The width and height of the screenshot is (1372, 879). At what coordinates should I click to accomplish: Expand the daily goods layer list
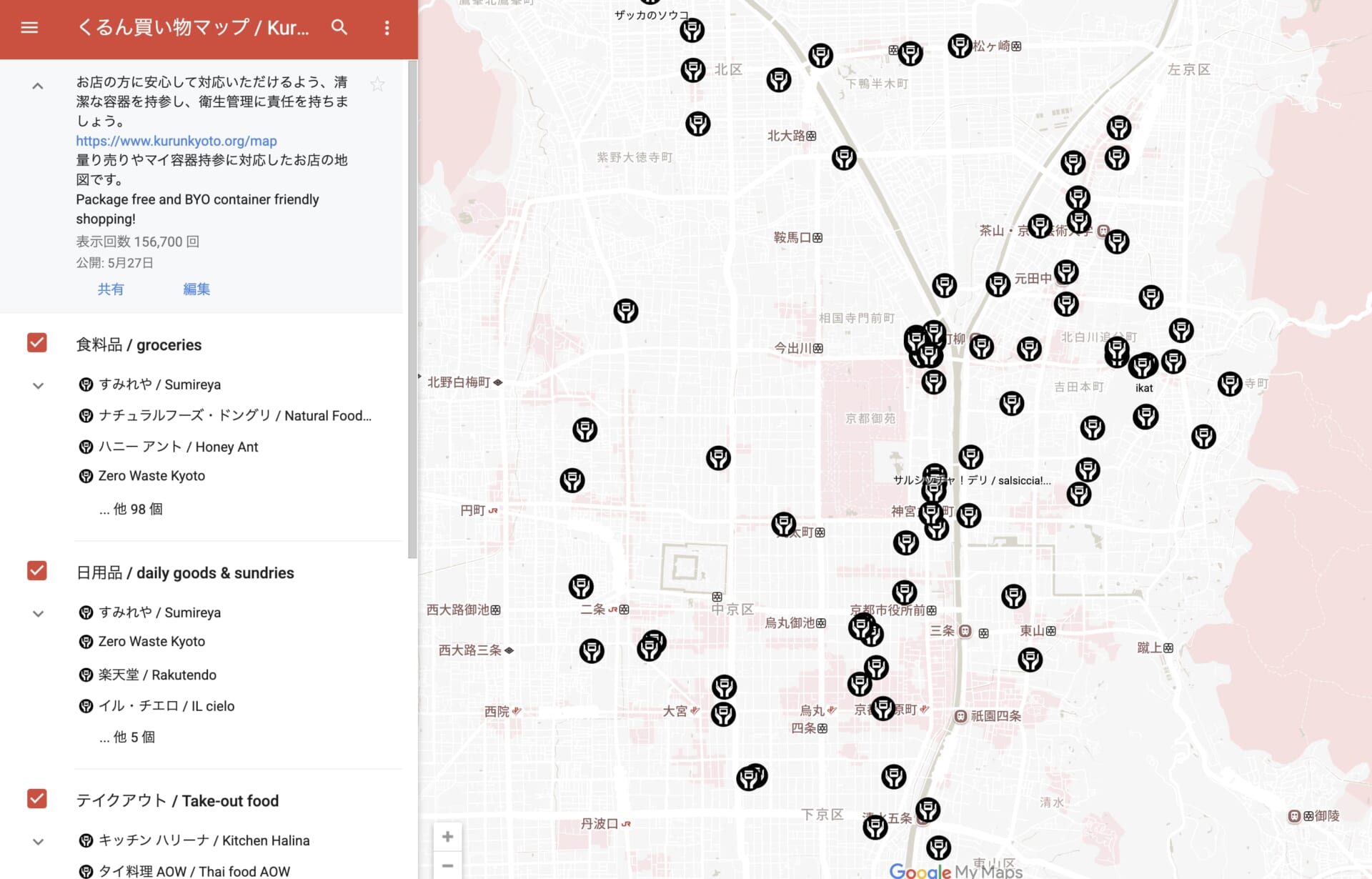pos(39,614)
